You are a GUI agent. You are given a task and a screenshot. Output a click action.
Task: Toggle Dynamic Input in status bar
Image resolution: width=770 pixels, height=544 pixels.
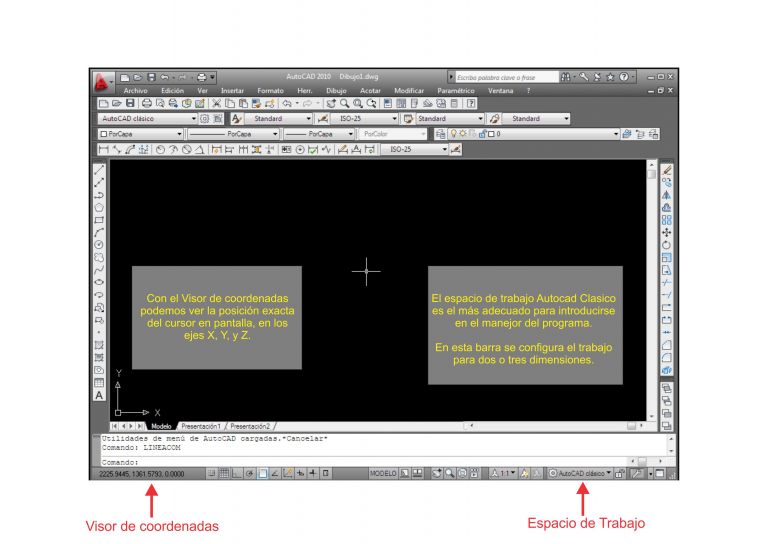point(301,473)
